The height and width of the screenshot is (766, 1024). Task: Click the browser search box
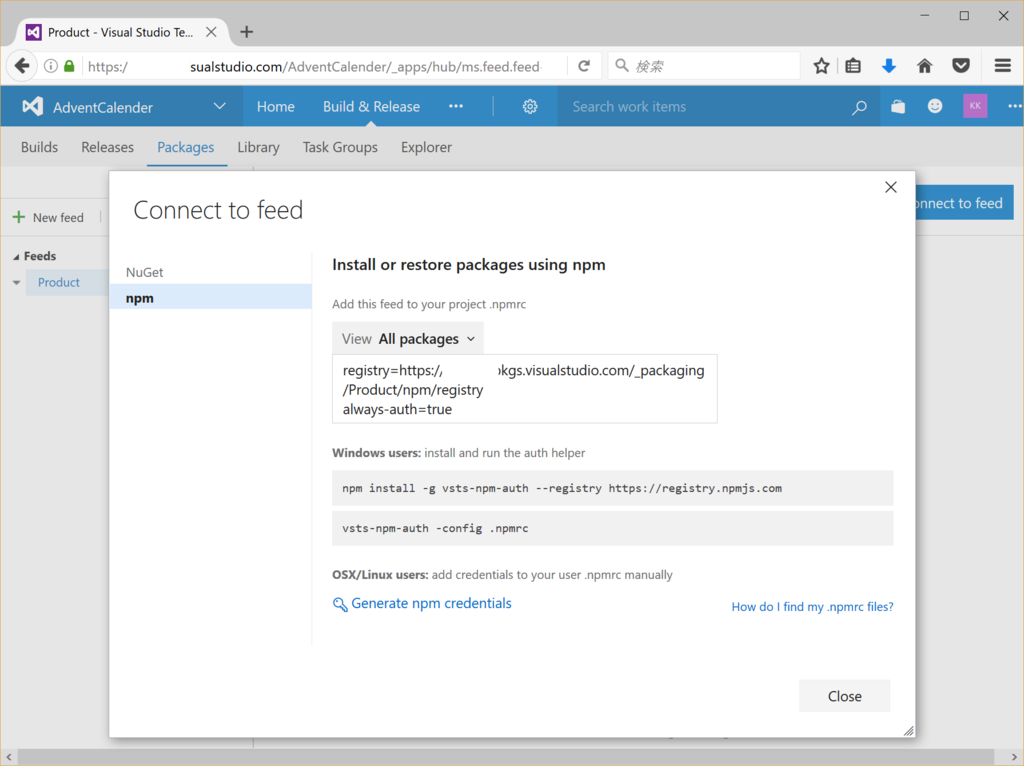[704, 66]
